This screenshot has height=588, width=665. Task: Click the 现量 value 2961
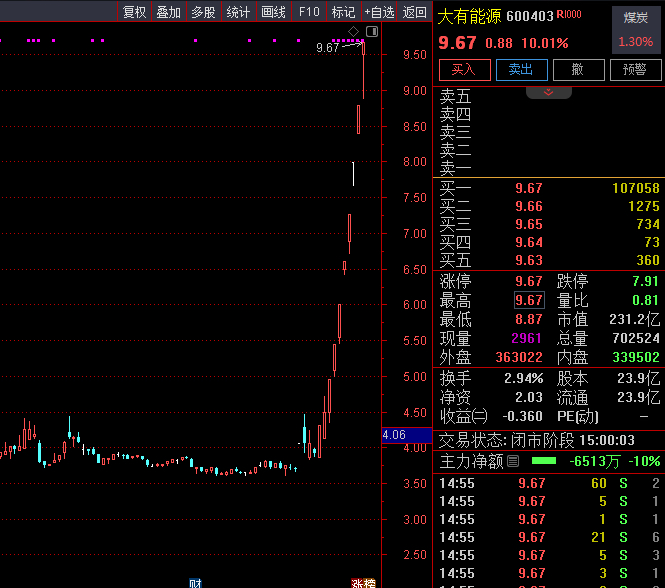[x=526, y=338]
